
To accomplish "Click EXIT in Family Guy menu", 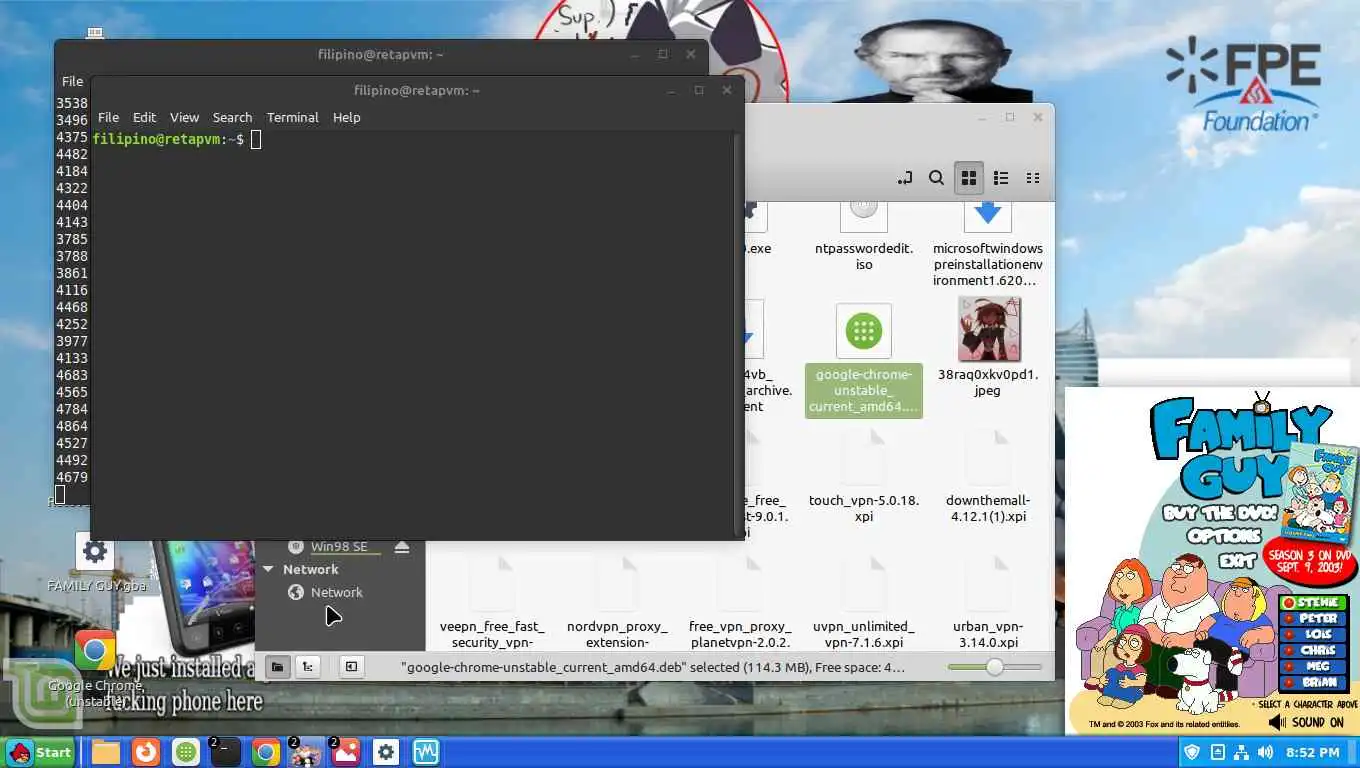I will point(1237,560).
